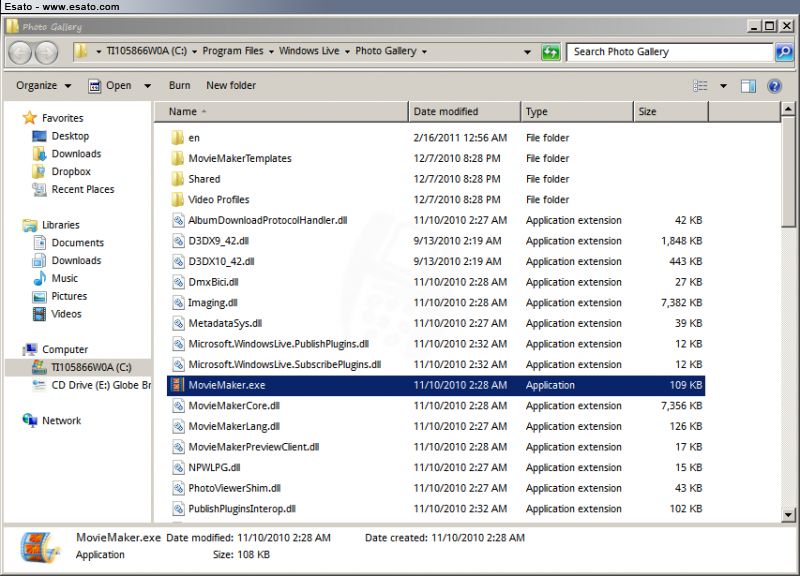Click the Shared folder icon
This screenshot has width=800, height=576.
click(x=178, y=179)
